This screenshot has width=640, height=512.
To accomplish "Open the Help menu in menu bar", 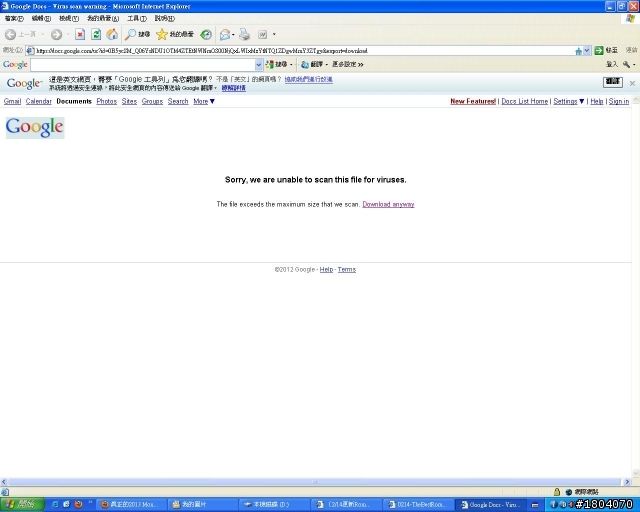I will 164,18.
